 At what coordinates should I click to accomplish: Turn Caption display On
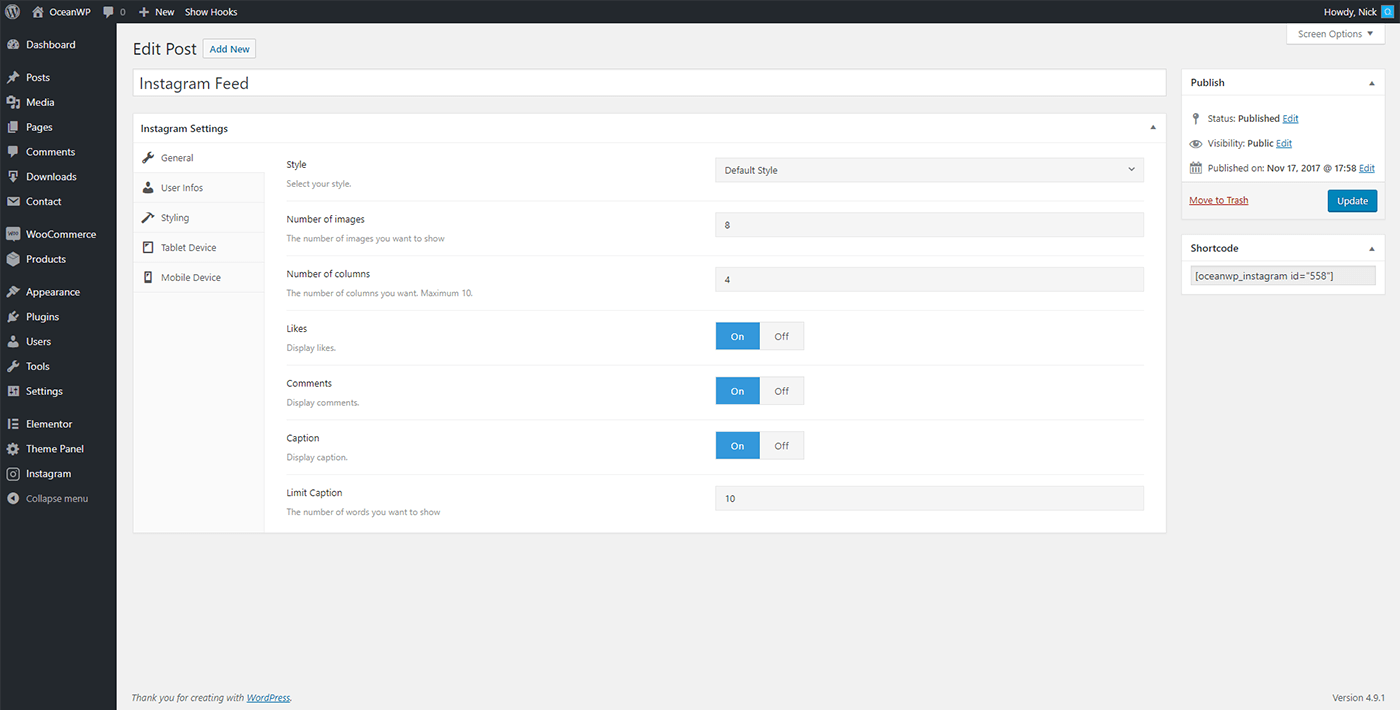click(738, 446)
